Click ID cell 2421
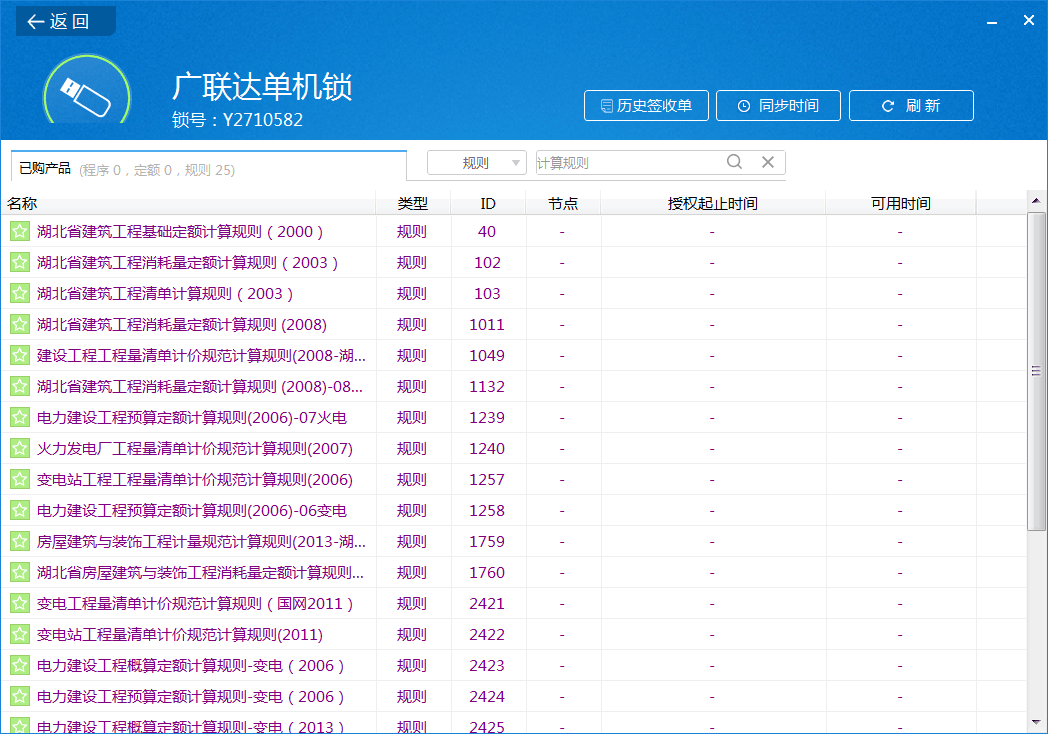Image resolution: width=1048 pixels, height=734 pixels. point(487,603)
